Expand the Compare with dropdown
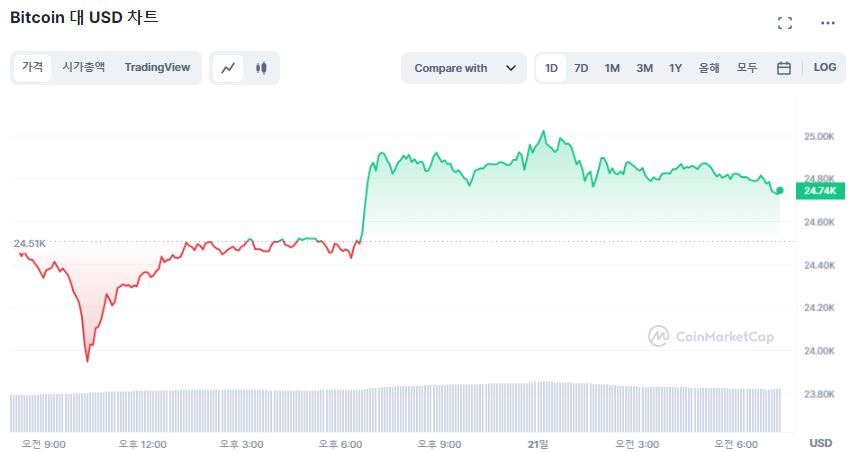The height and width of the screenshot is (452, 852). pyautogui.click(x=463, y=68)
